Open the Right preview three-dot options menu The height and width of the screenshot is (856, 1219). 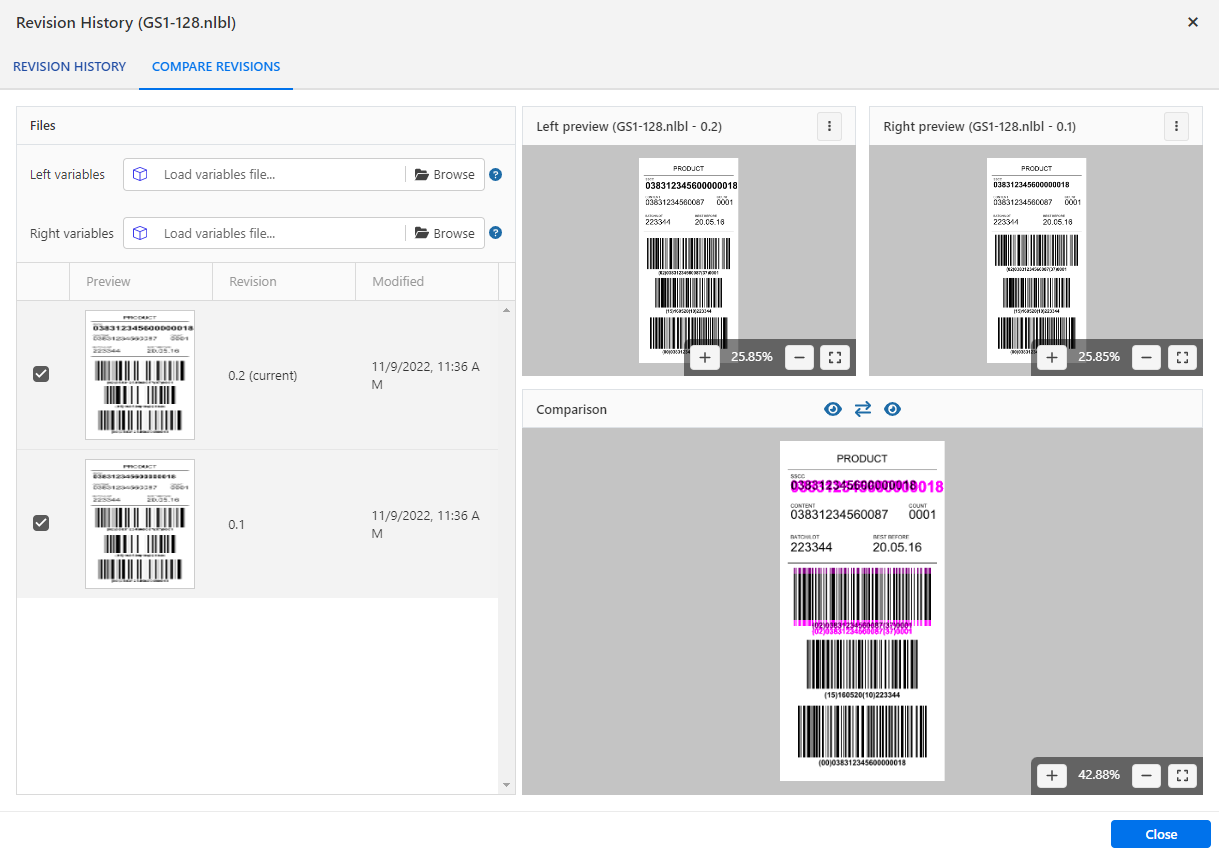[1176, 126]
